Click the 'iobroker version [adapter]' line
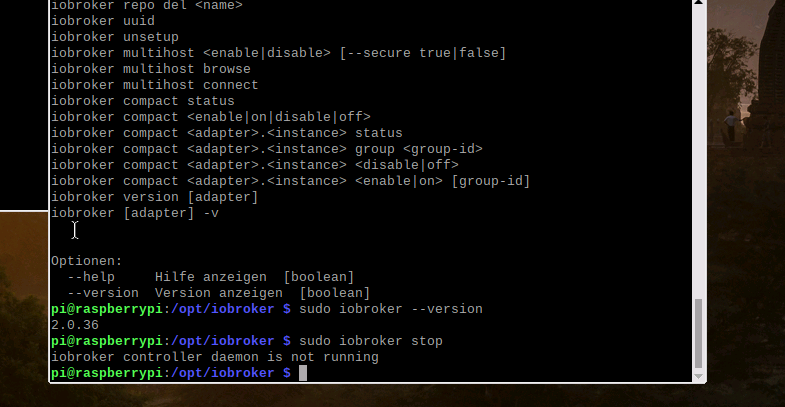Screen dimensions: 785x407 (155, 197)
